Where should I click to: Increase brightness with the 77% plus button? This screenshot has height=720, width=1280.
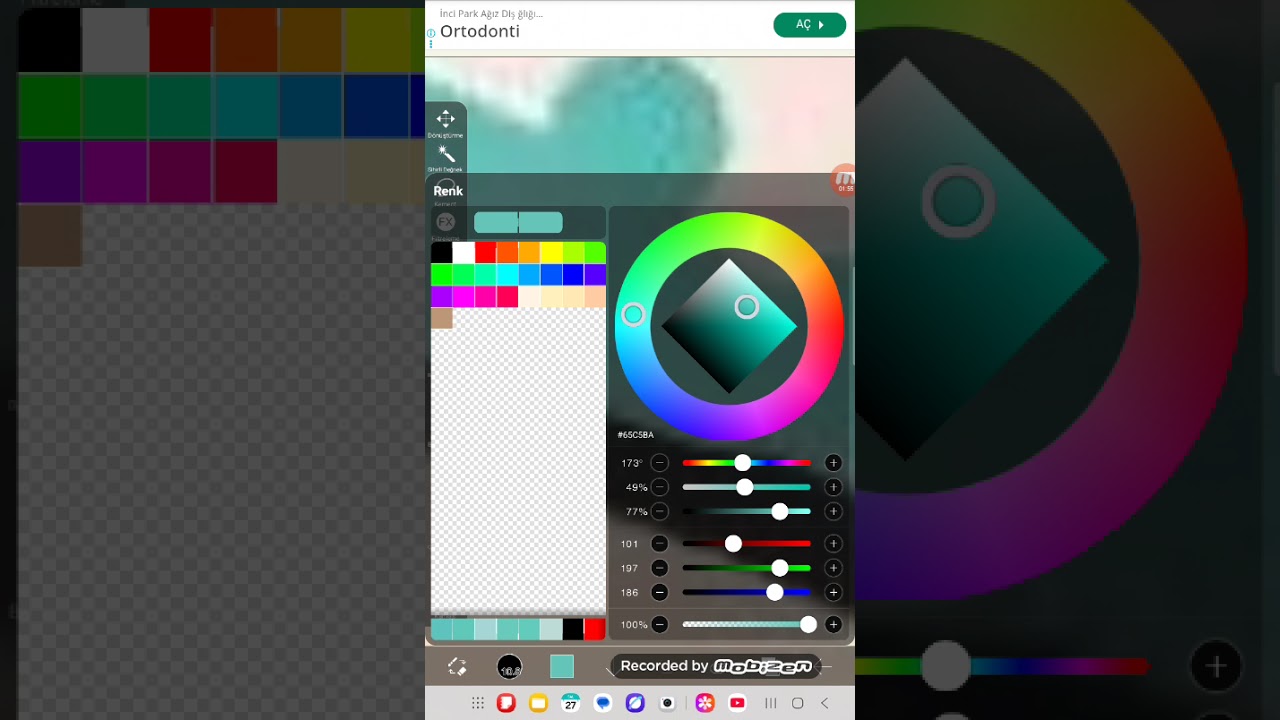833,511
